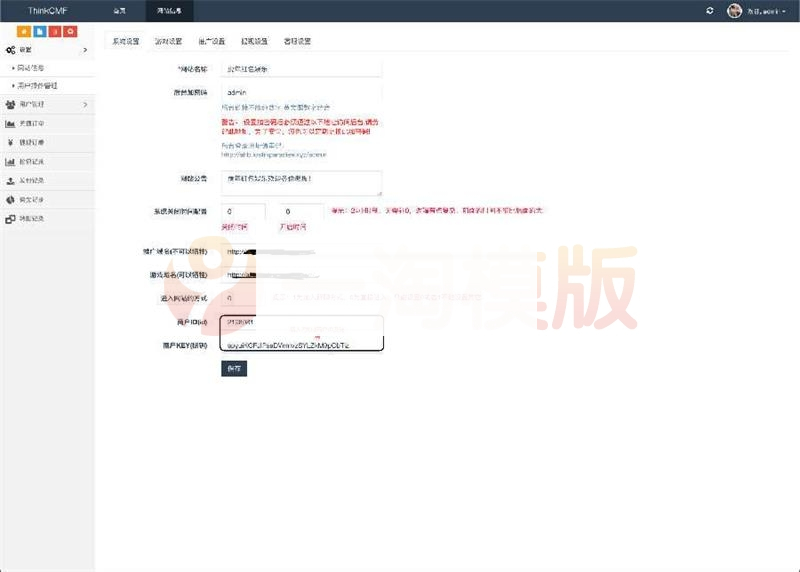The image size is (800, 572).
Task: Click the field containing 'admin'
Action: pyautogui.click(x=301, y=91)
